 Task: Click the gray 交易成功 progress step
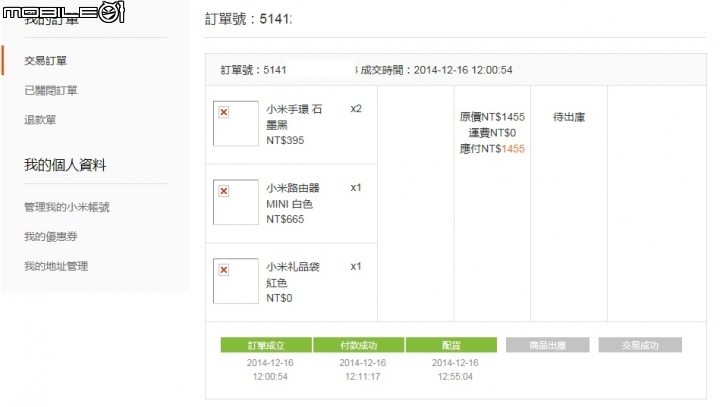(640, 345)
